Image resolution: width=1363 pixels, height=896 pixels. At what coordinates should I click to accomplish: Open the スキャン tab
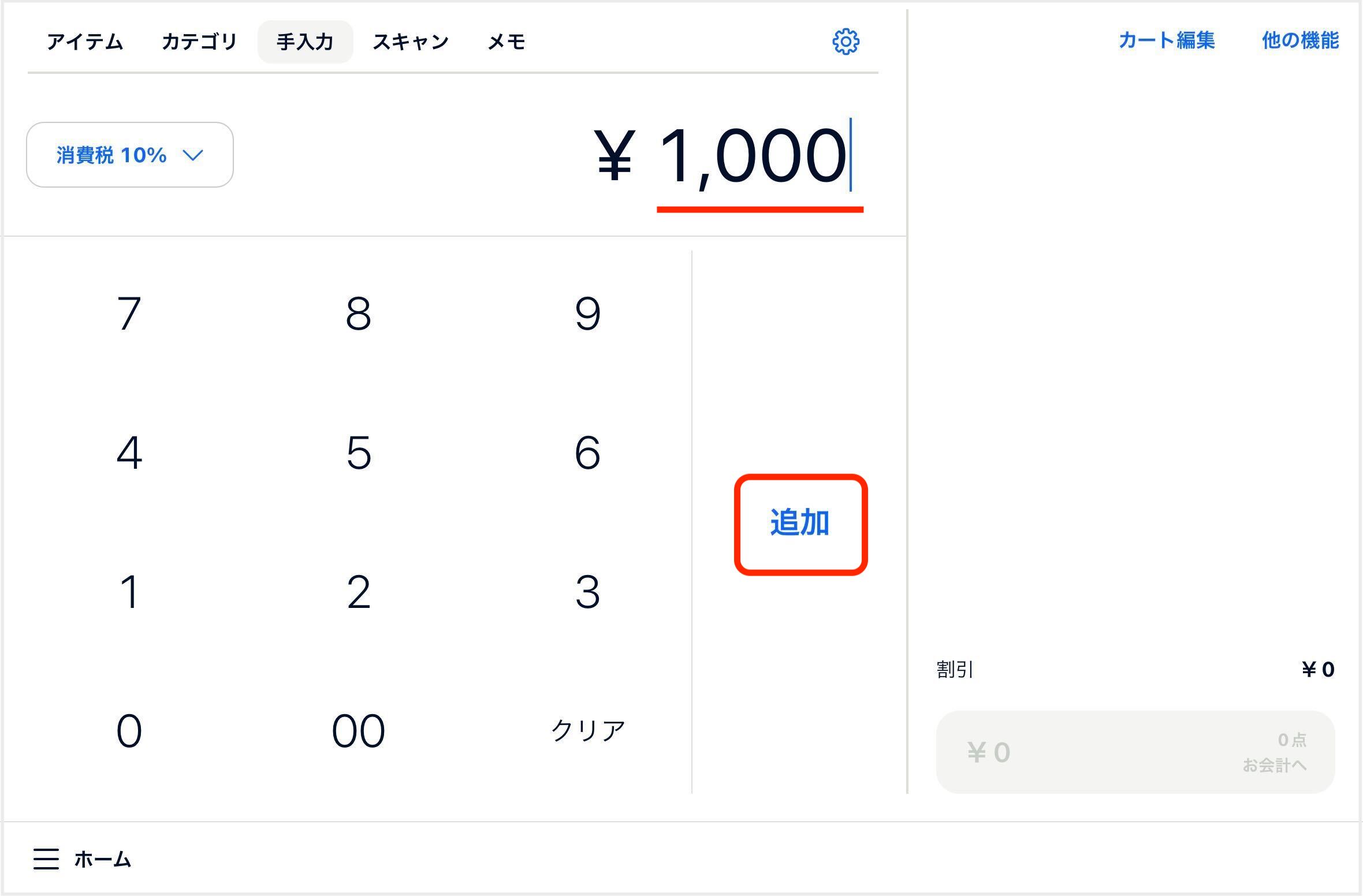[411, 42]
